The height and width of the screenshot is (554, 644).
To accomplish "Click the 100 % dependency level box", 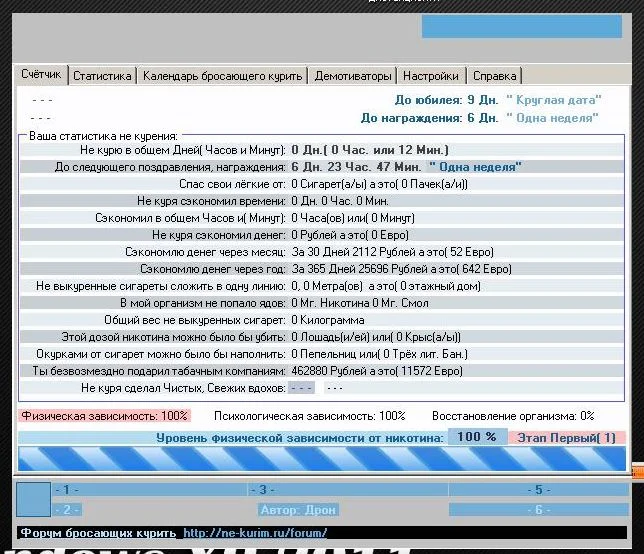I will pos(477,437).
